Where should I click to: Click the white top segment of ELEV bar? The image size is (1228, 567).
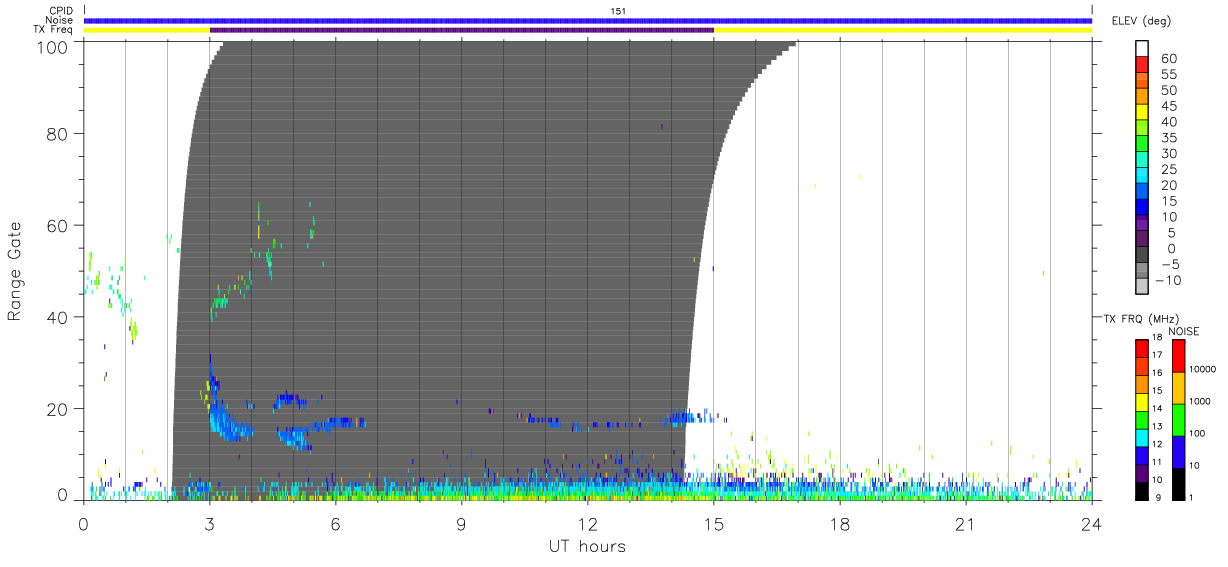[1142, 49]
